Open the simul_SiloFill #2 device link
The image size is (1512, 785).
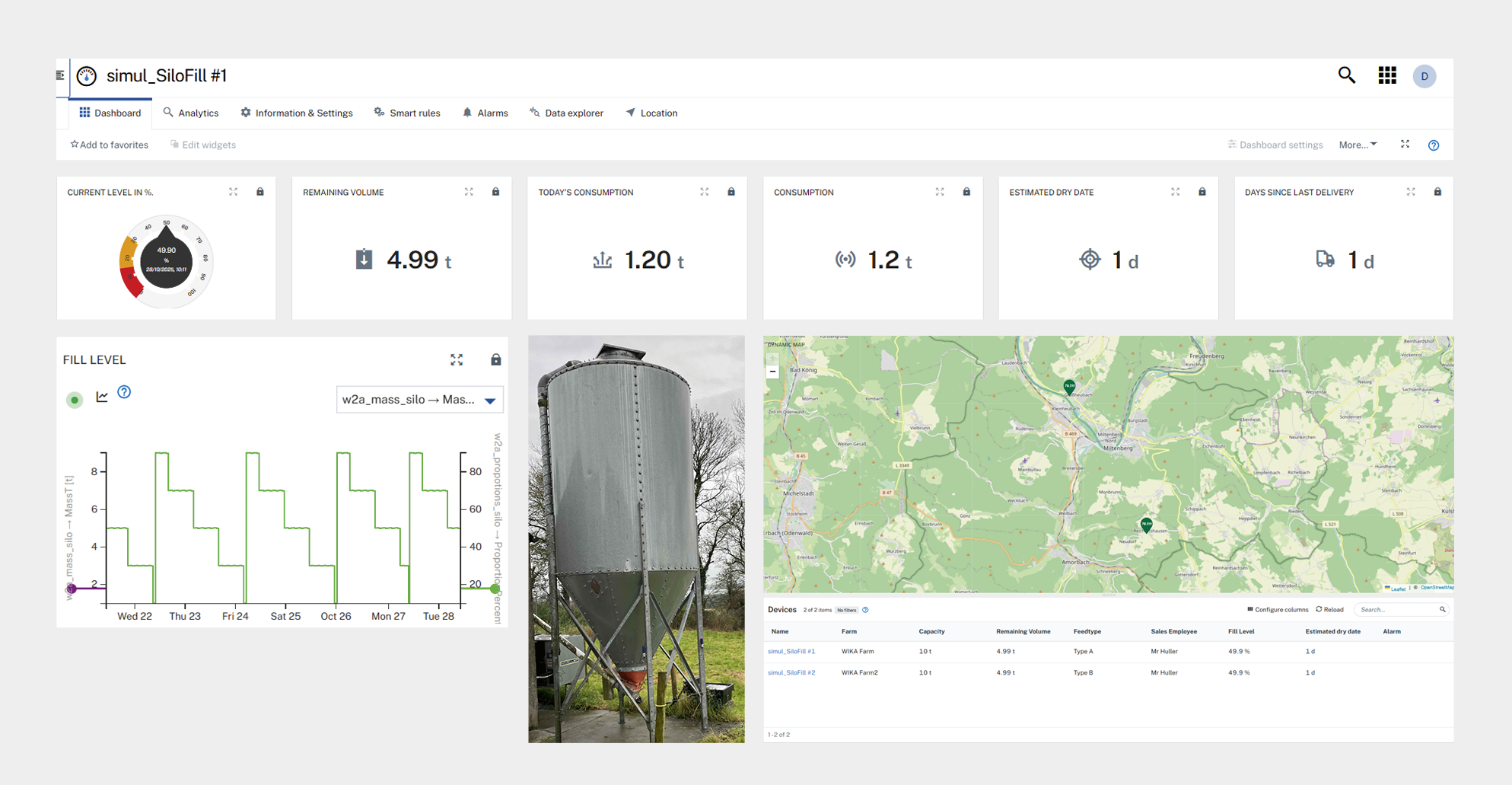tap(791, 673)
